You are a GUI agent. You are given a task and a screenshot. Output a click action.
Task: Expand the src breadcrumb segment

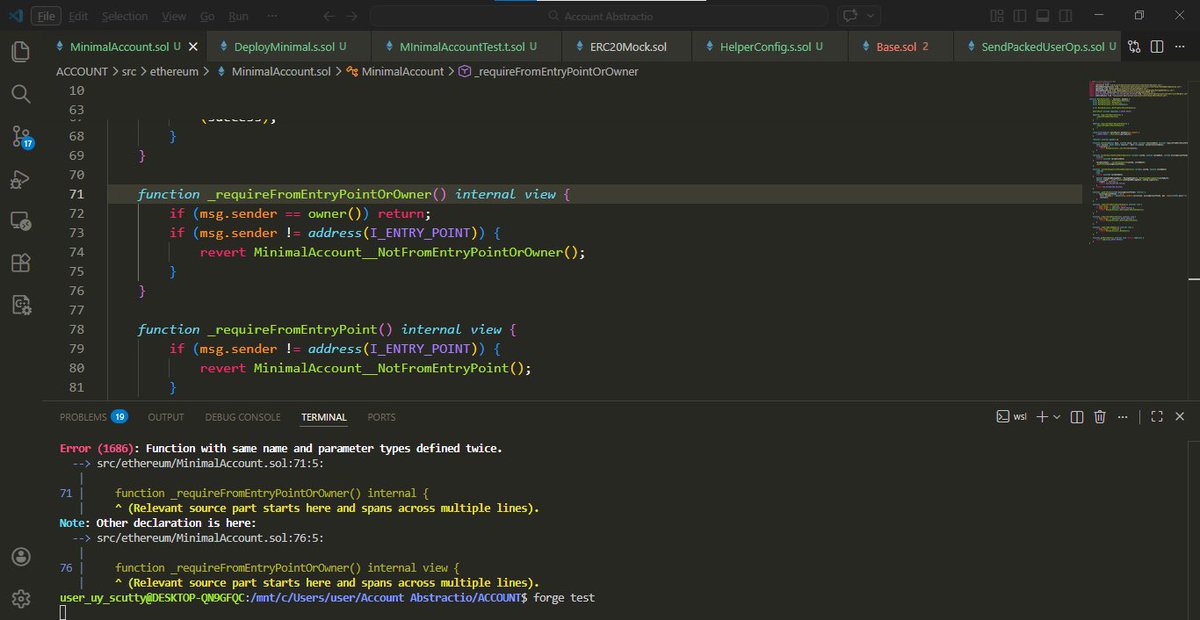(x=128, y=72)
